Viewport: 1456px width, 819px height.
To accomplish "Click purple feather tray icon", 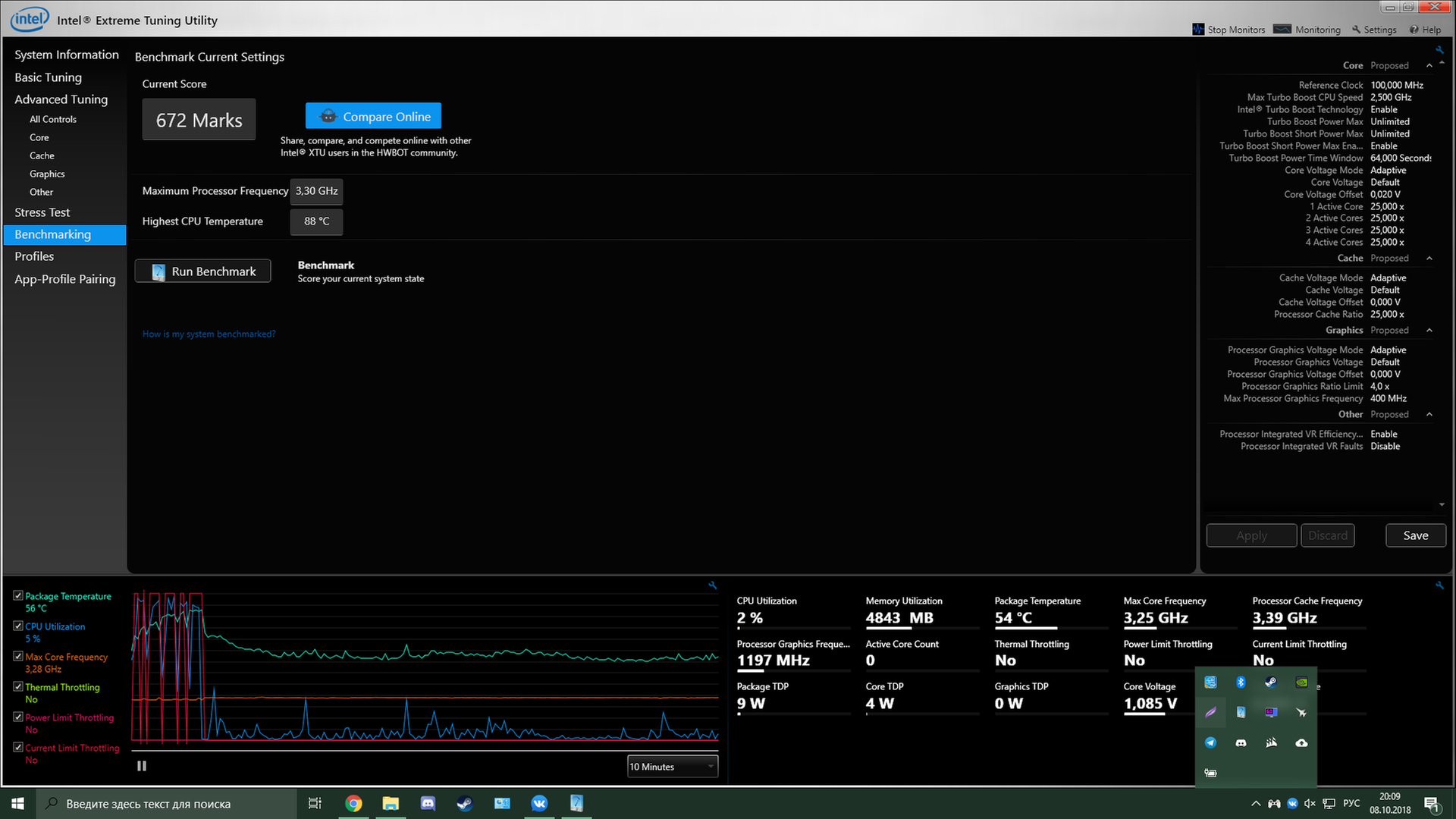I will 1211,713.
